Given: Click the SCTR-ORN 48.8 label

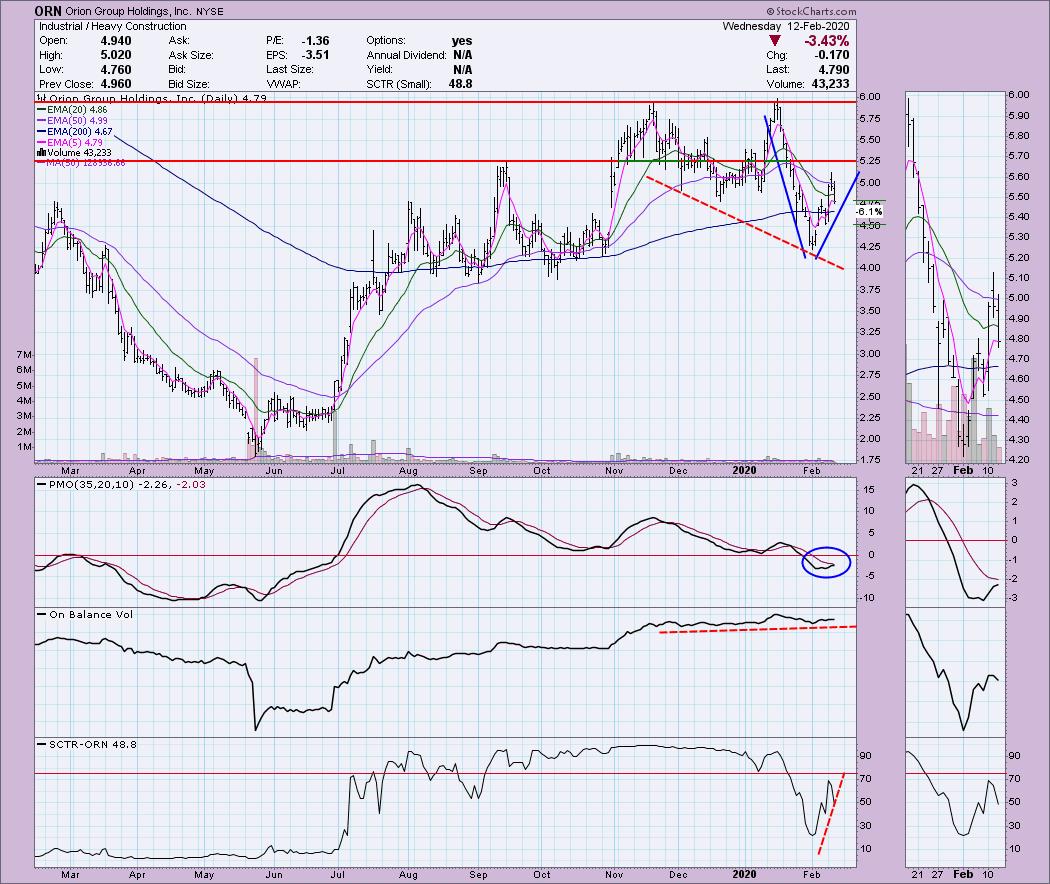Looking at the screenshot, I should click(x=87, y=744).
